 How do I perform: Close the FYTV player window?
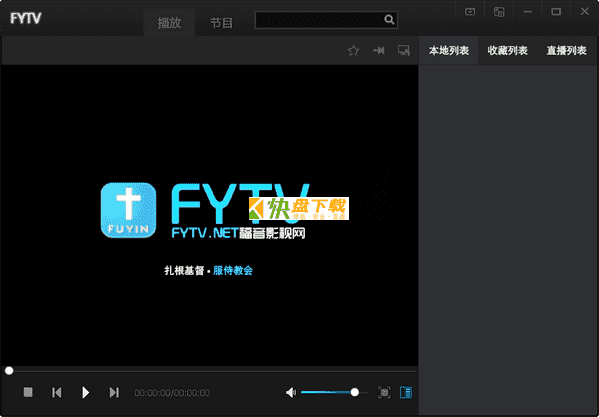[584, 11]
